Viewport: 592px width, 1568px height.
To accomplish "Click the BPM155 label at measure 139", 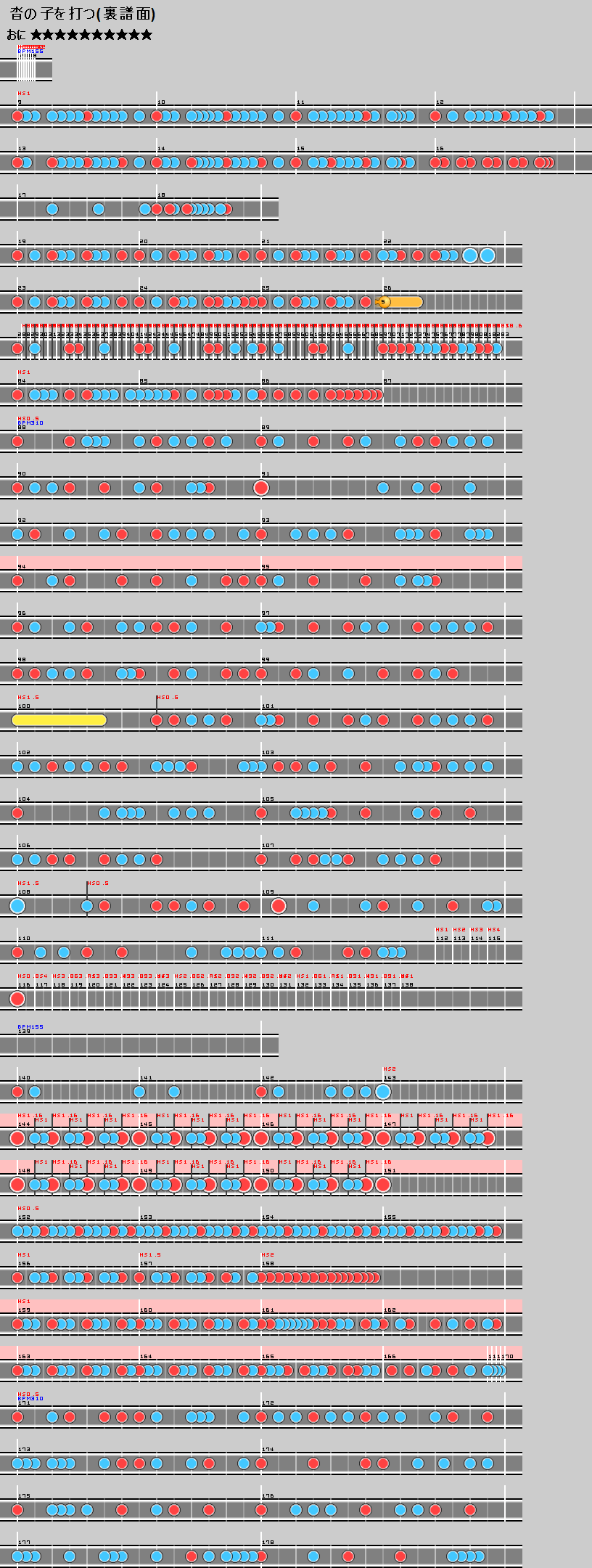I will pos(30,1027).
